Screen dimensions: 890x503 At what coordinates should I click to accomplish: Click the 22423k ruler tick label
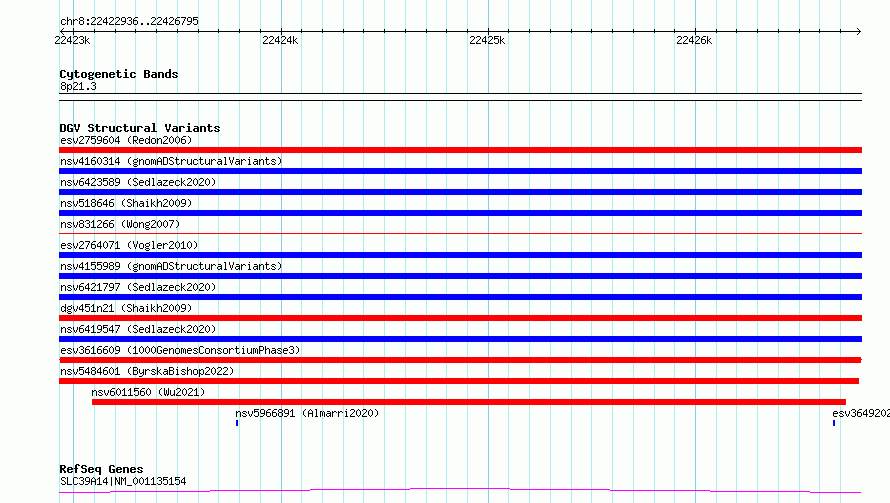click(x=72, y=40)
